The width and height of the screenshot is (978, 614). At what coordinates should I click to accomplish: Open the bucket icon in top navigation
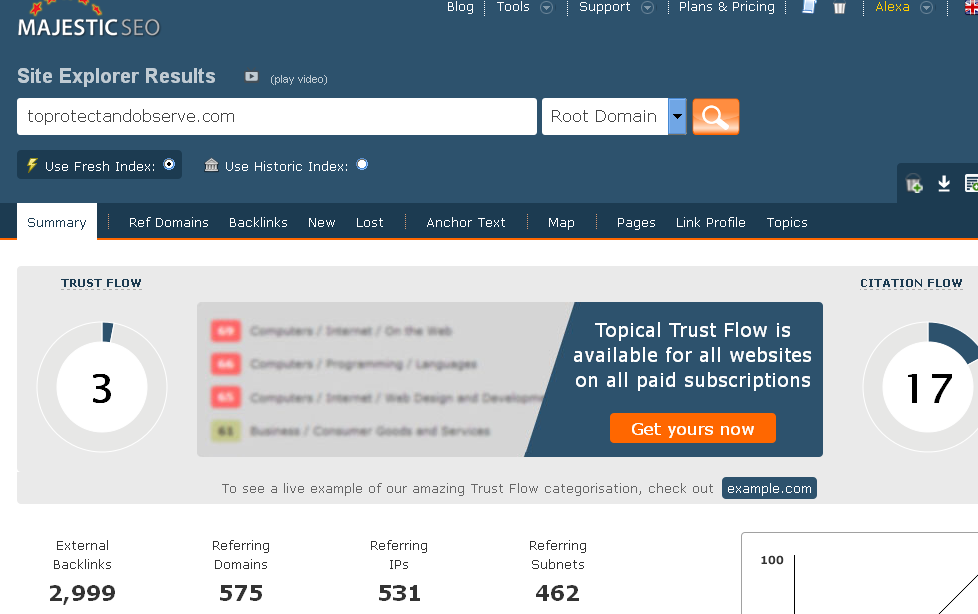(840, 7)
